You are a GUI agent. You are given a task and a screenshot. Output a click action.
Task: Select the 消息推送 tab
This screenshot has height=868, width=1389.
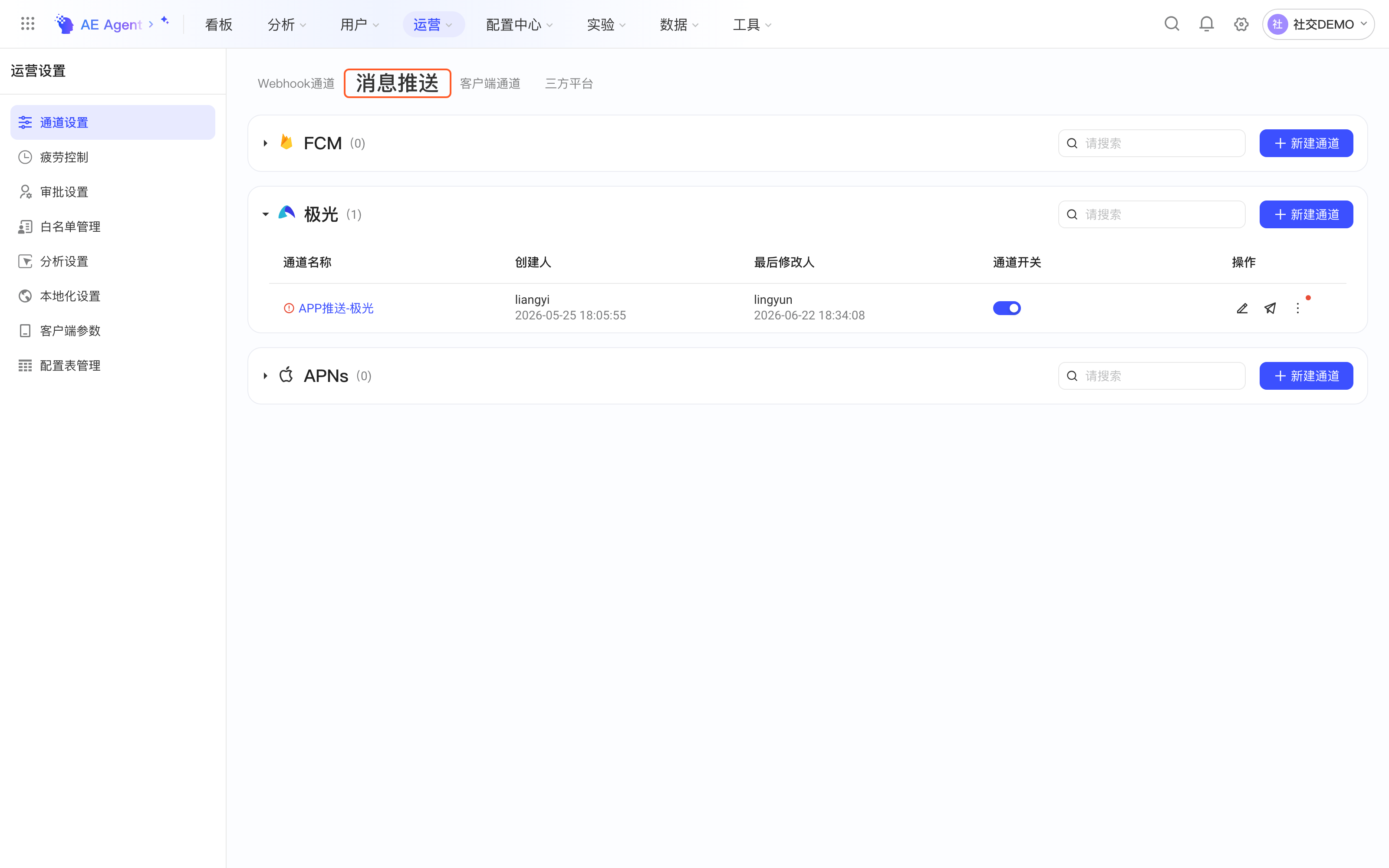point(397,83)
